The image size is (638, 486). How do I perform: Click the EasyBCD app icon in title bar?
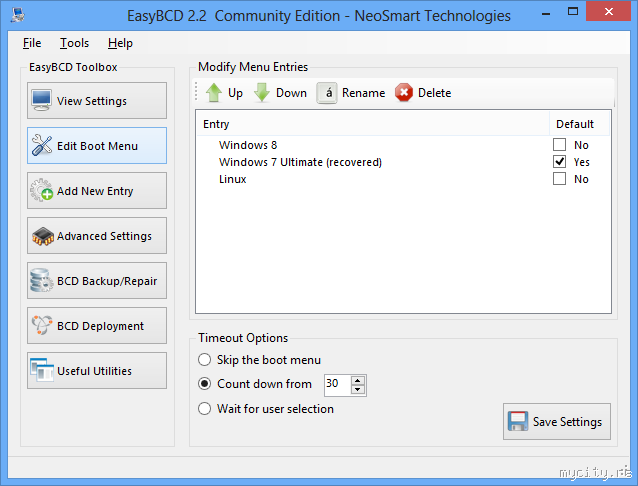17,15
